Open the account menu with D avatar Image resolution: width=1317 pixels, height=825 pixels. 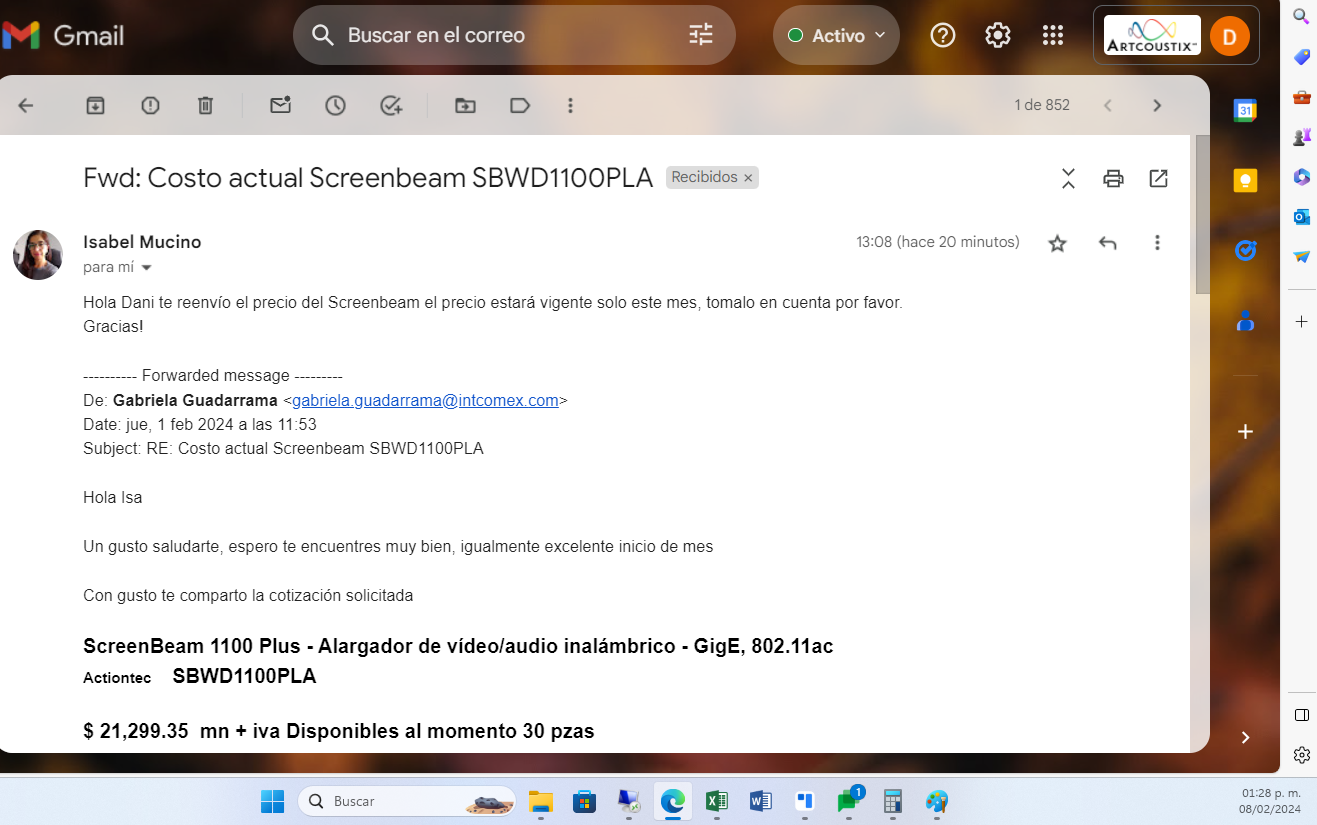[1229, 36]
